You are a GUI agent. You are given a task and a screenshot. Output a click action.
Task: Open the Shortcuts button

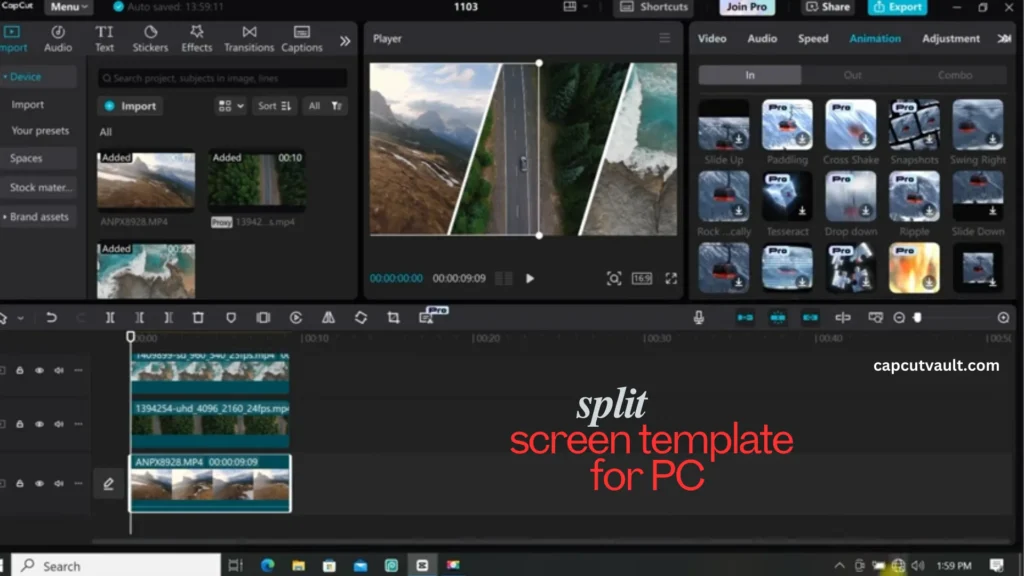654,7
